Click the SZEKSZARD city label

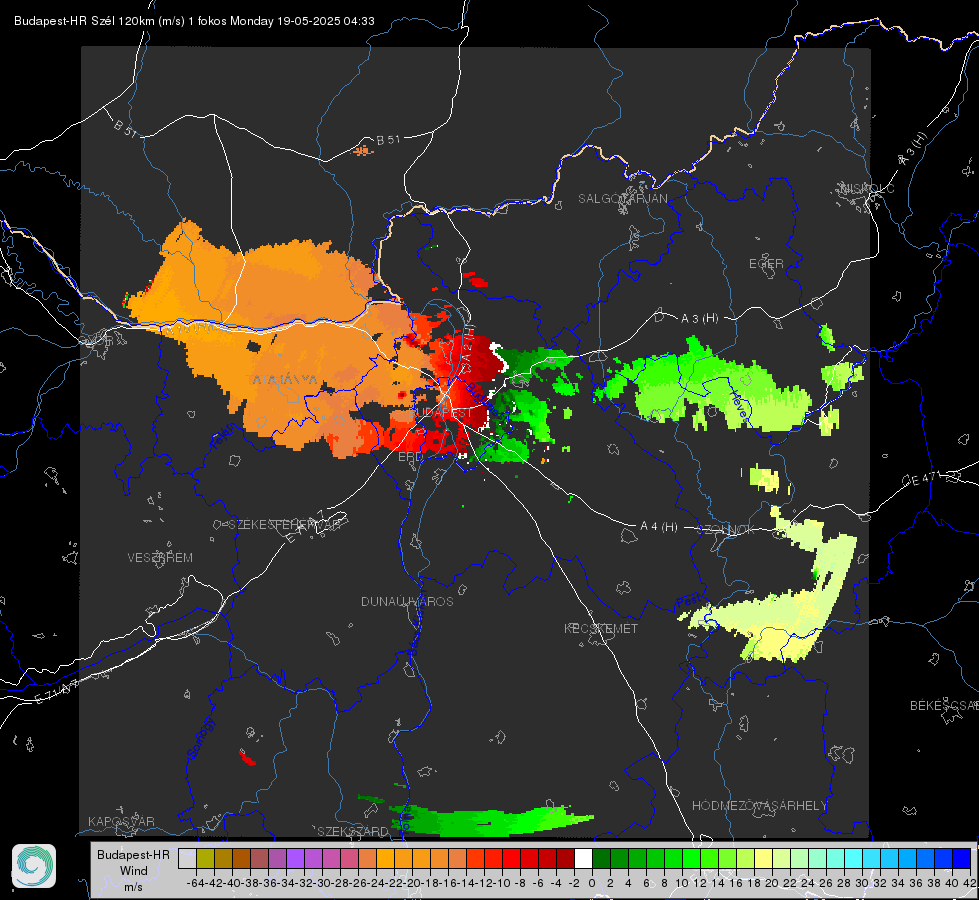(353, 831)
